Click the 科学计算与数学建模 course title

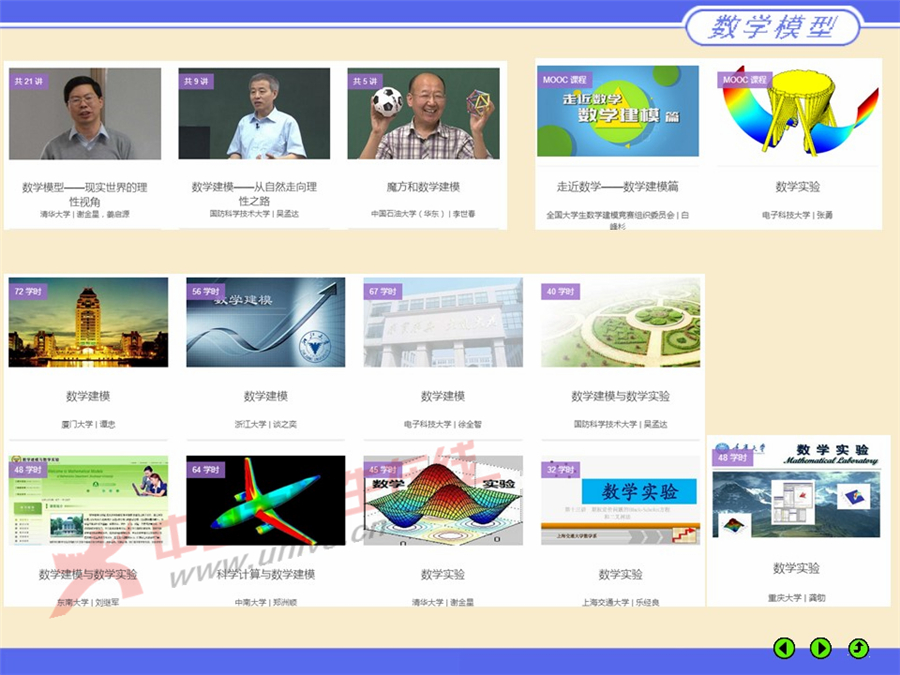(266, 575)
